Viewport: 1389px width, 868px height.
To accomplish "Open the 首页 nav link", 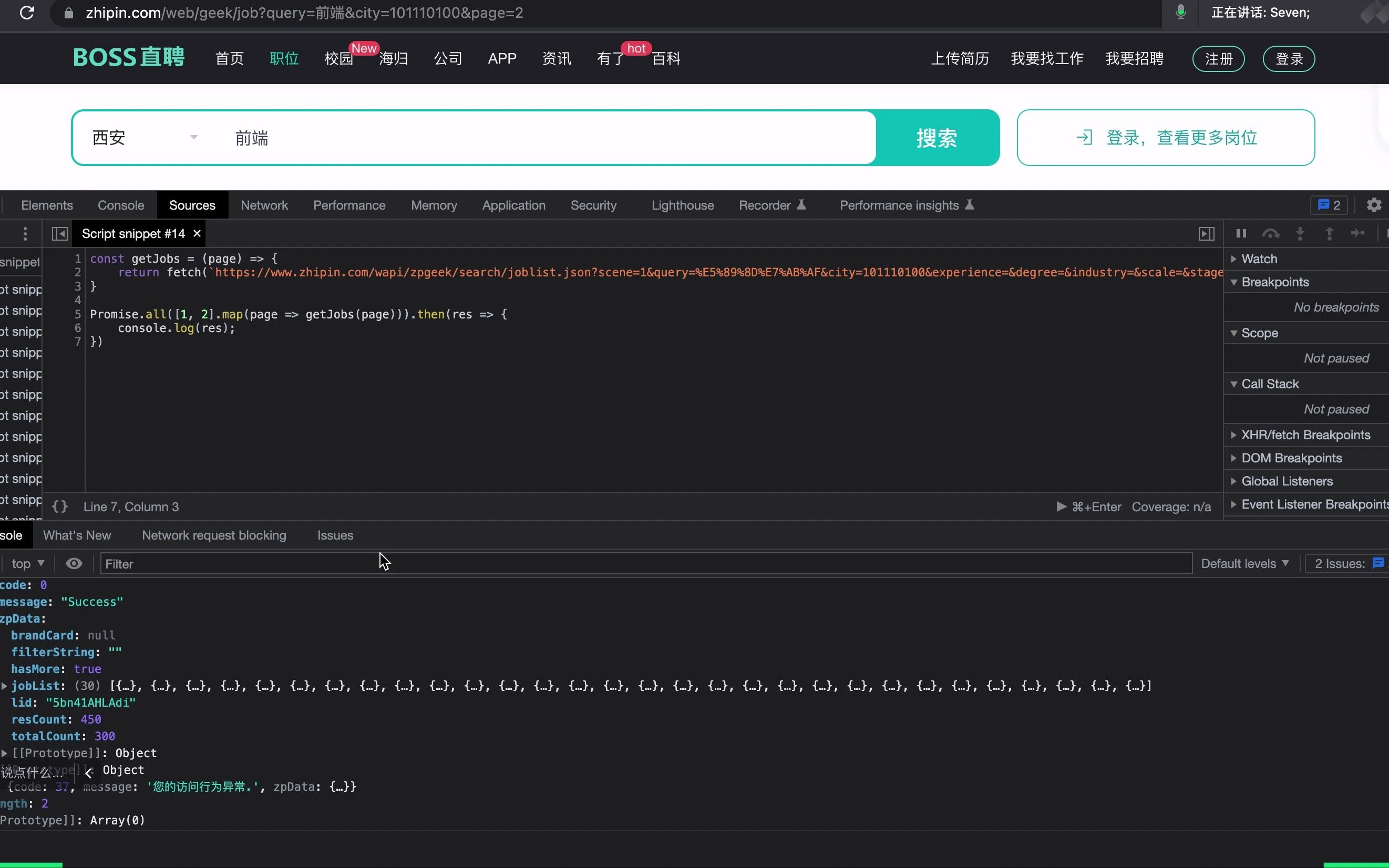I will point(229,58).
